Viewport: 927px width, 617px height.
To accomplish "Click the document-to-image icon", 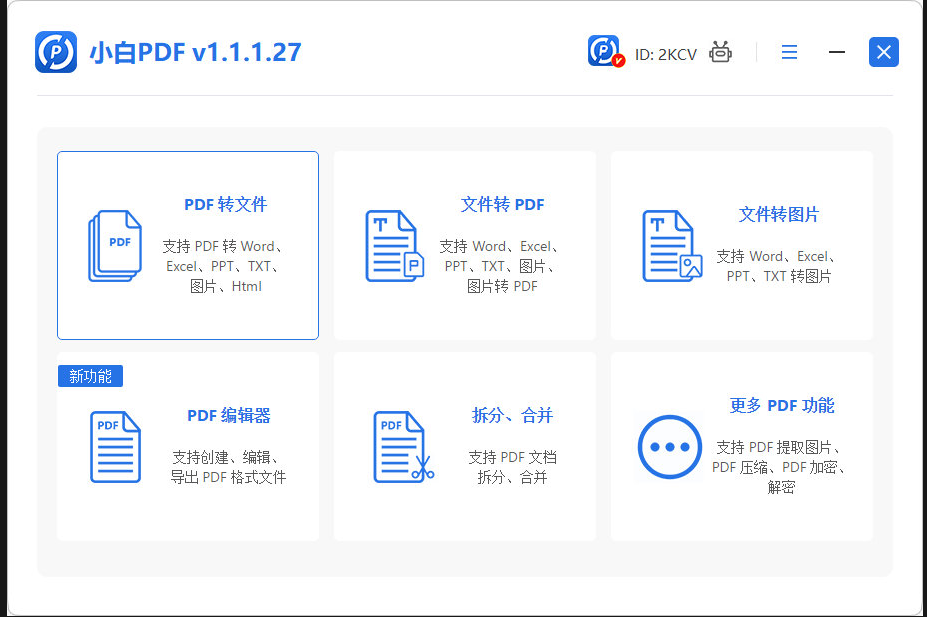I will (x=672, y=246).
